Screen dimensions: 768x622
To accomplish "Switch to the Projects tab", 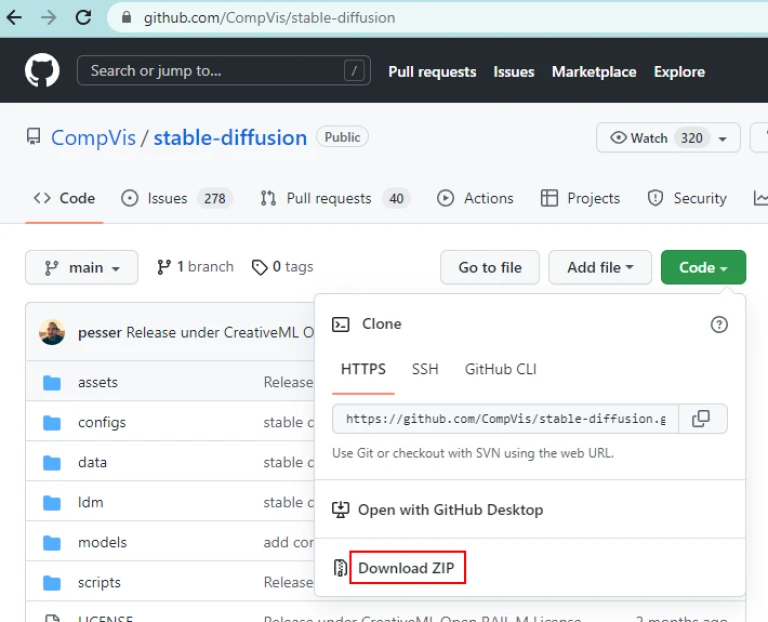I will point(580,198).
